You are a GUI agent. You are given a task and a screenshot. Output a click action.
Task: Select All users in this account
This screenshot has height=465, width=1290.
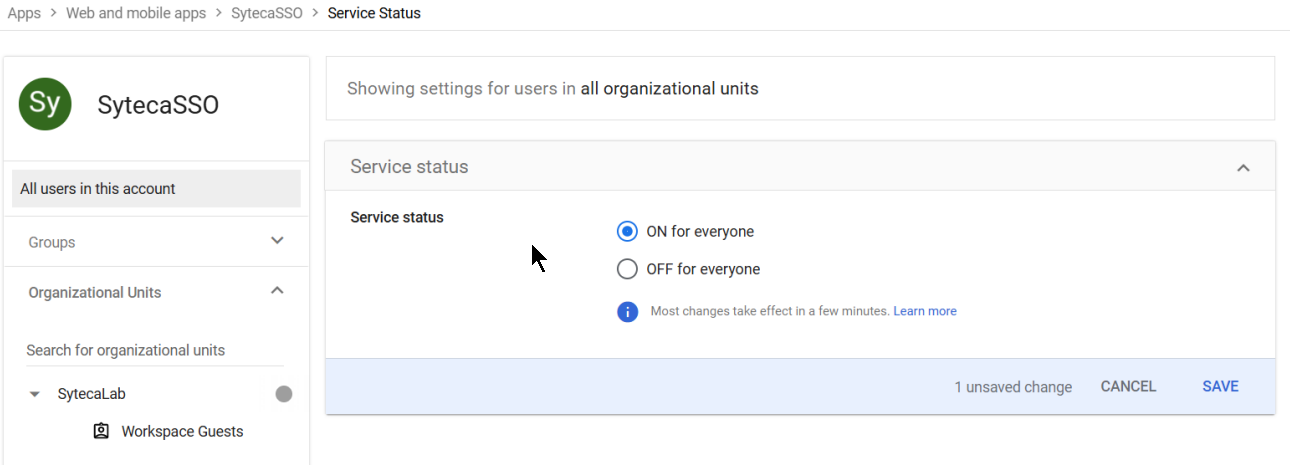[x=156, y=188]
